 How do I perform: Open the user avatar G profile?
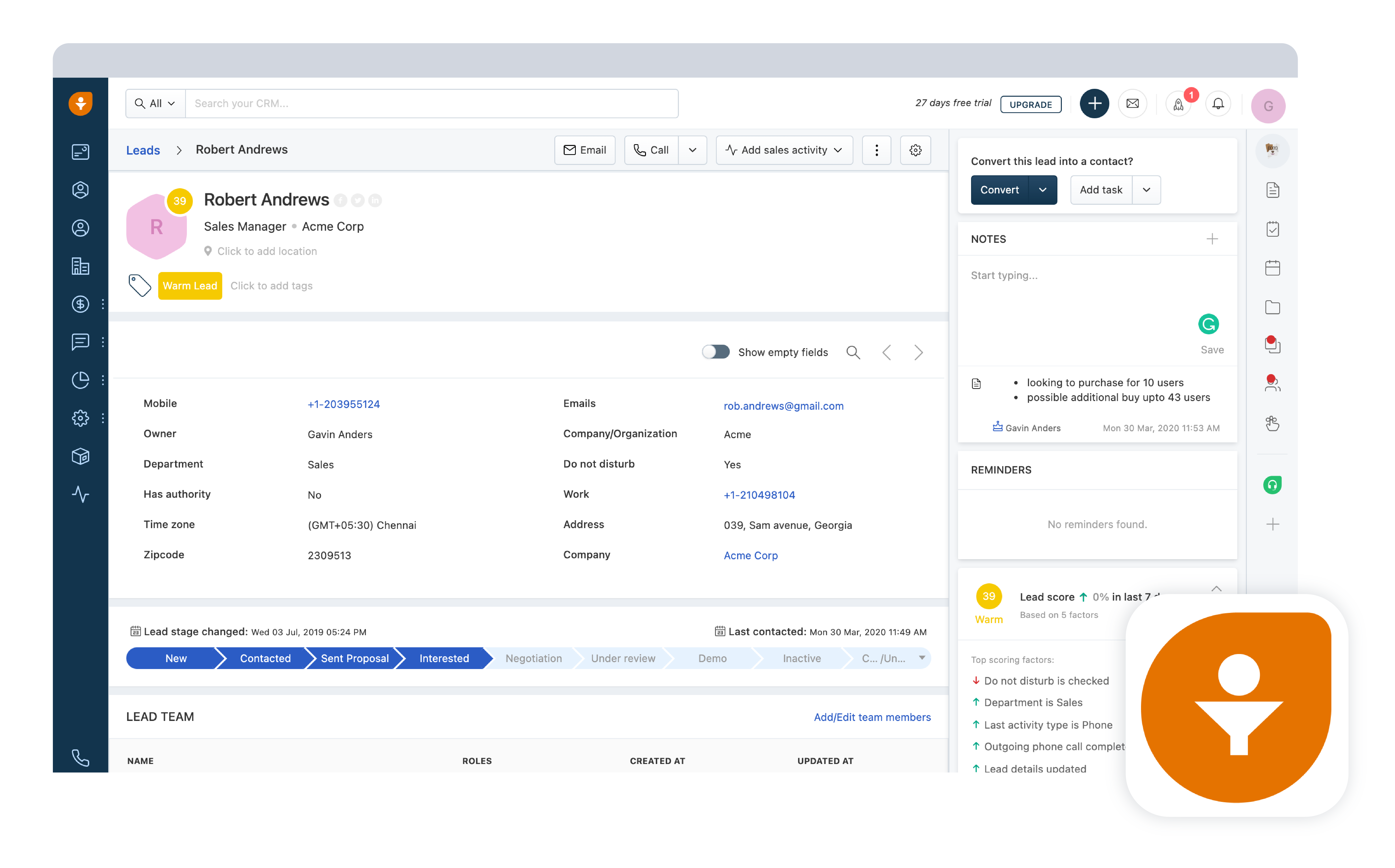1268,106
